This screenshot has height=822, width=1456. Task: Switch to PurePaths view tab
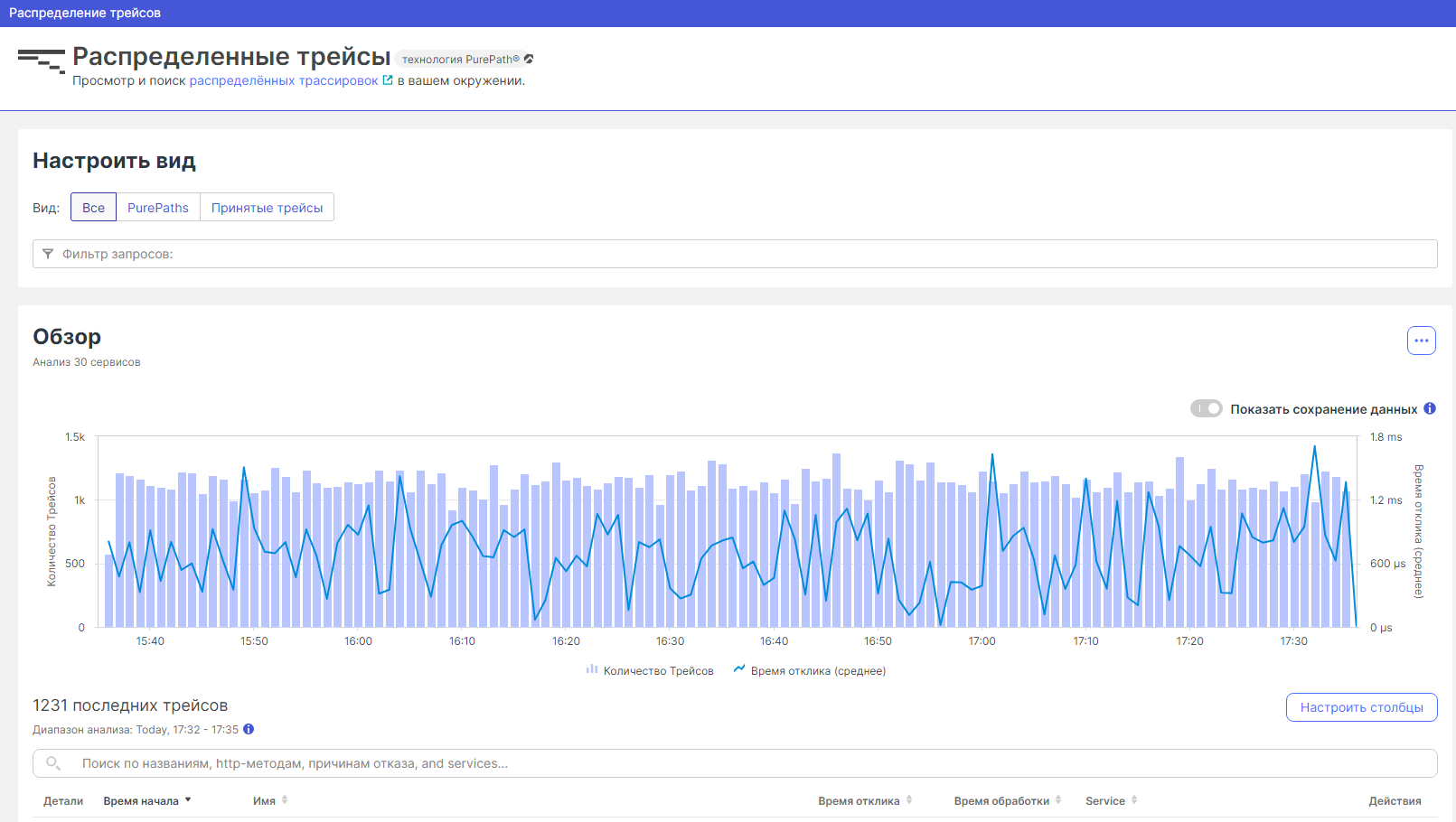click(x=158, y=207)
